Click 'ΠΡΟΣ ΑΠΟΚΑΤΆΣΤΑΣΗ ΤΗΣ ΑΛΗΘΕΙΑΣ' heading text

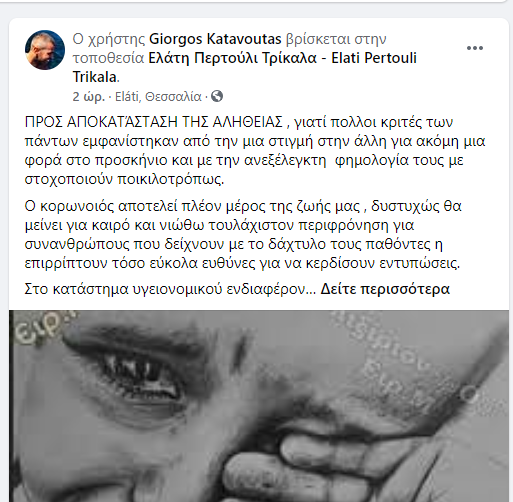click(x=154, y=122)
